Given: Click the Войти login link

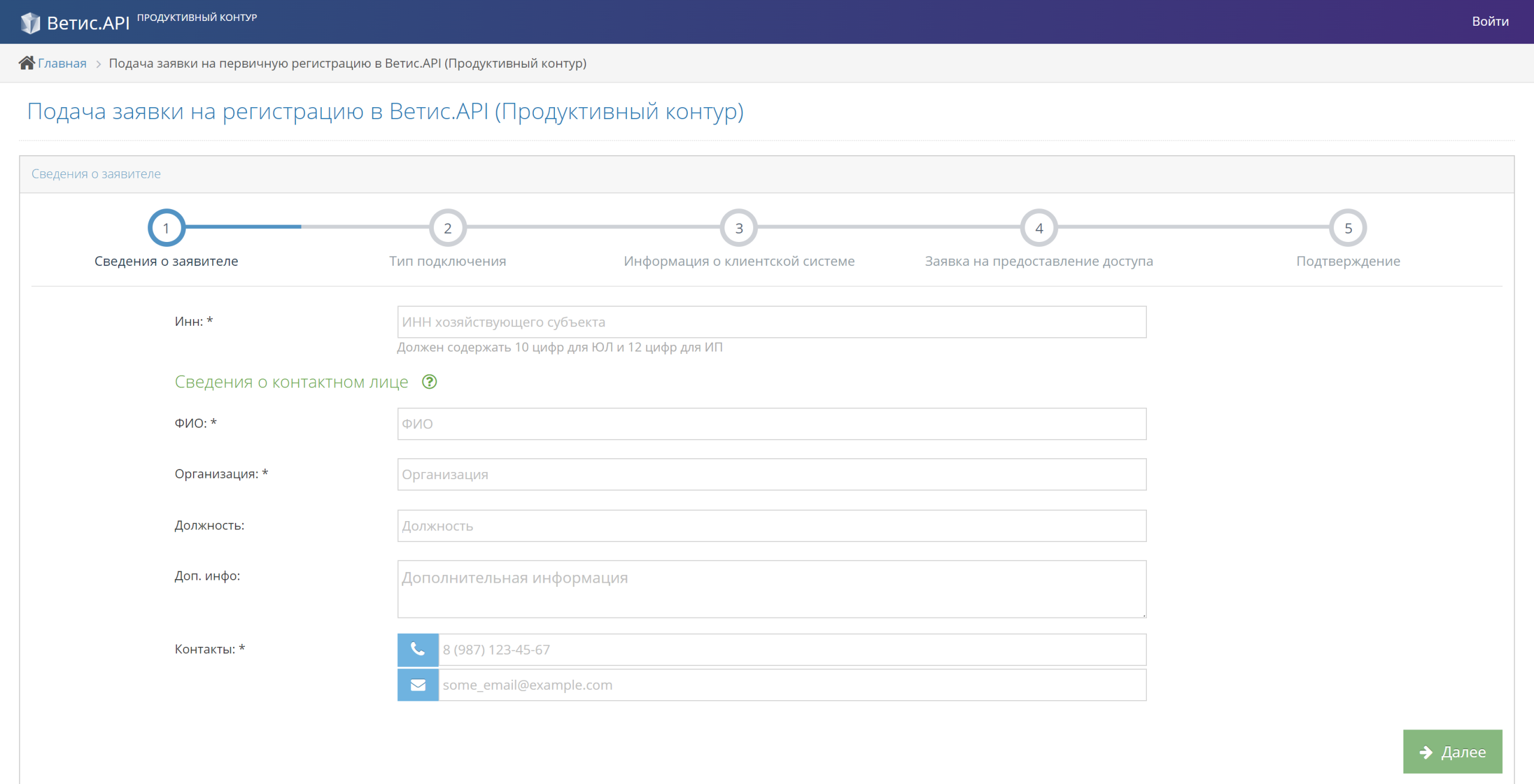Looking at the screenshot, I should coord(1490,22).
